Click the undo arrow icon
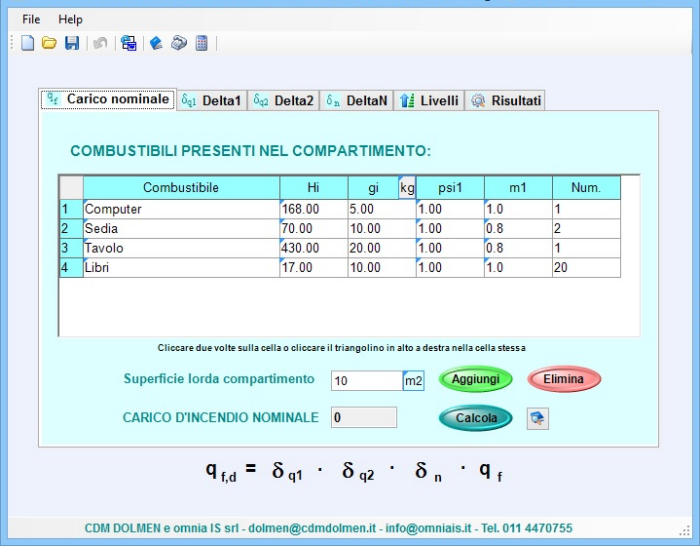 pyautogui.click(x=100, y=43)
